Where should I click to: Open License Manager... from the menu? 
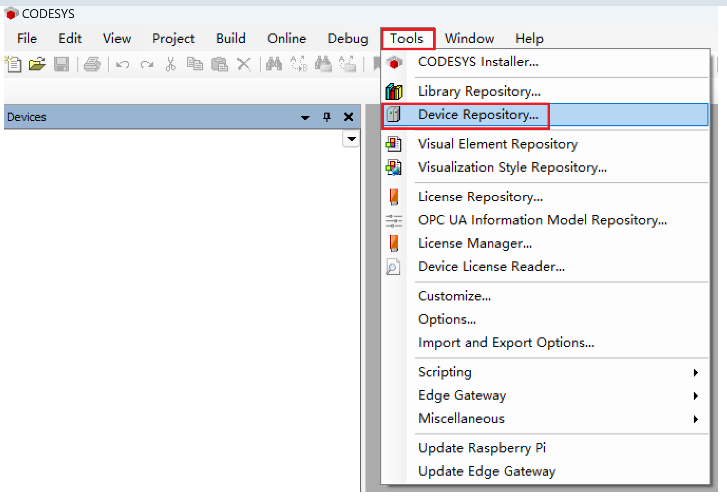[474, 243]
